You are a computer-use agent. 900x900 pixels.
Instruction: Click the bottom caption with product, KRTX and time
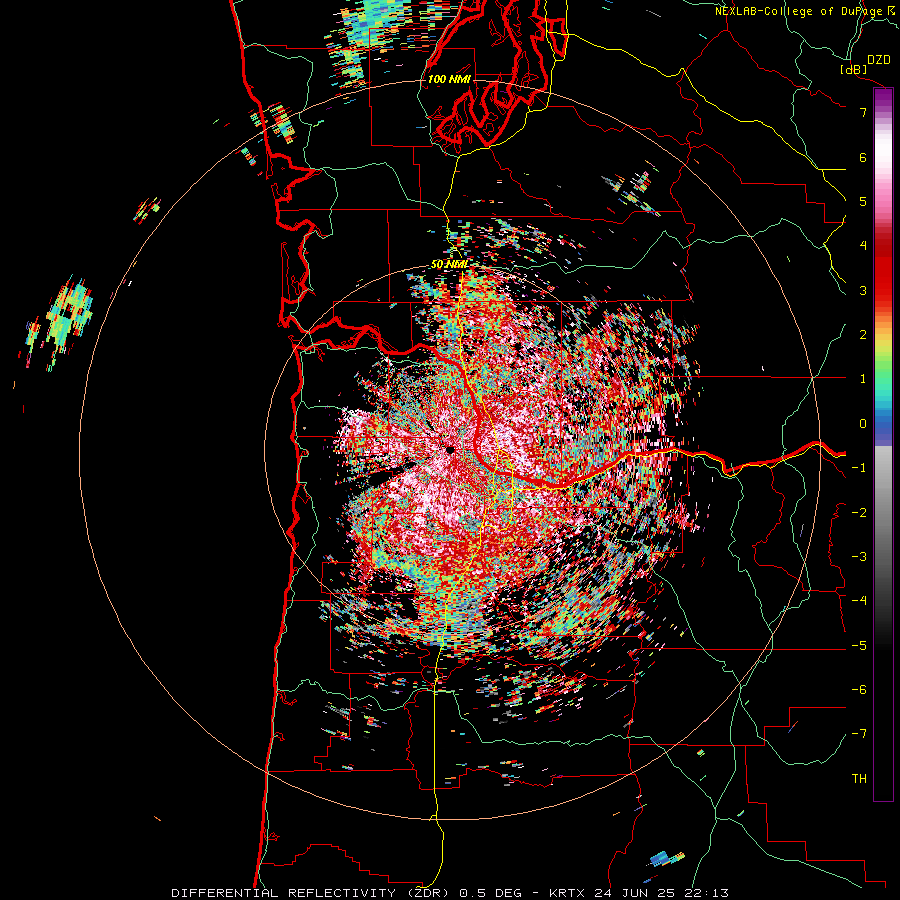[x=450, y=893]
